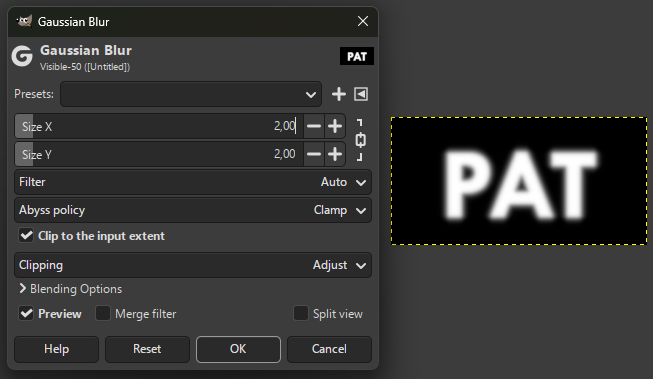Toggle the Size X/Y chain link
The width and height of the screenshot is (653, 379).
[x=361, y=140]
